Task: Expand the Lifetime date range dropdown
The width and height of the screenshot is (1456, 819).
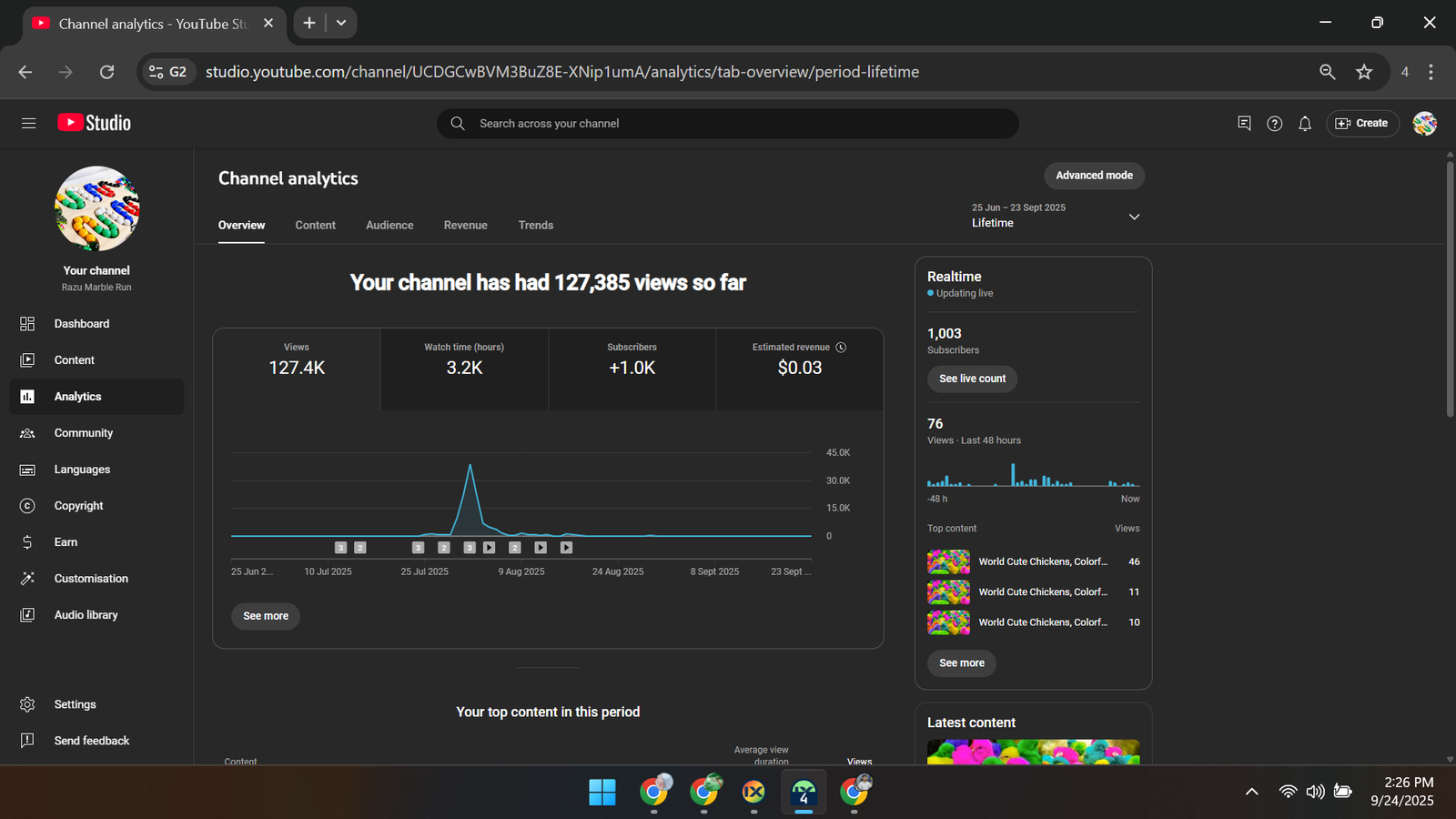Action: [x=1134, y=217]
